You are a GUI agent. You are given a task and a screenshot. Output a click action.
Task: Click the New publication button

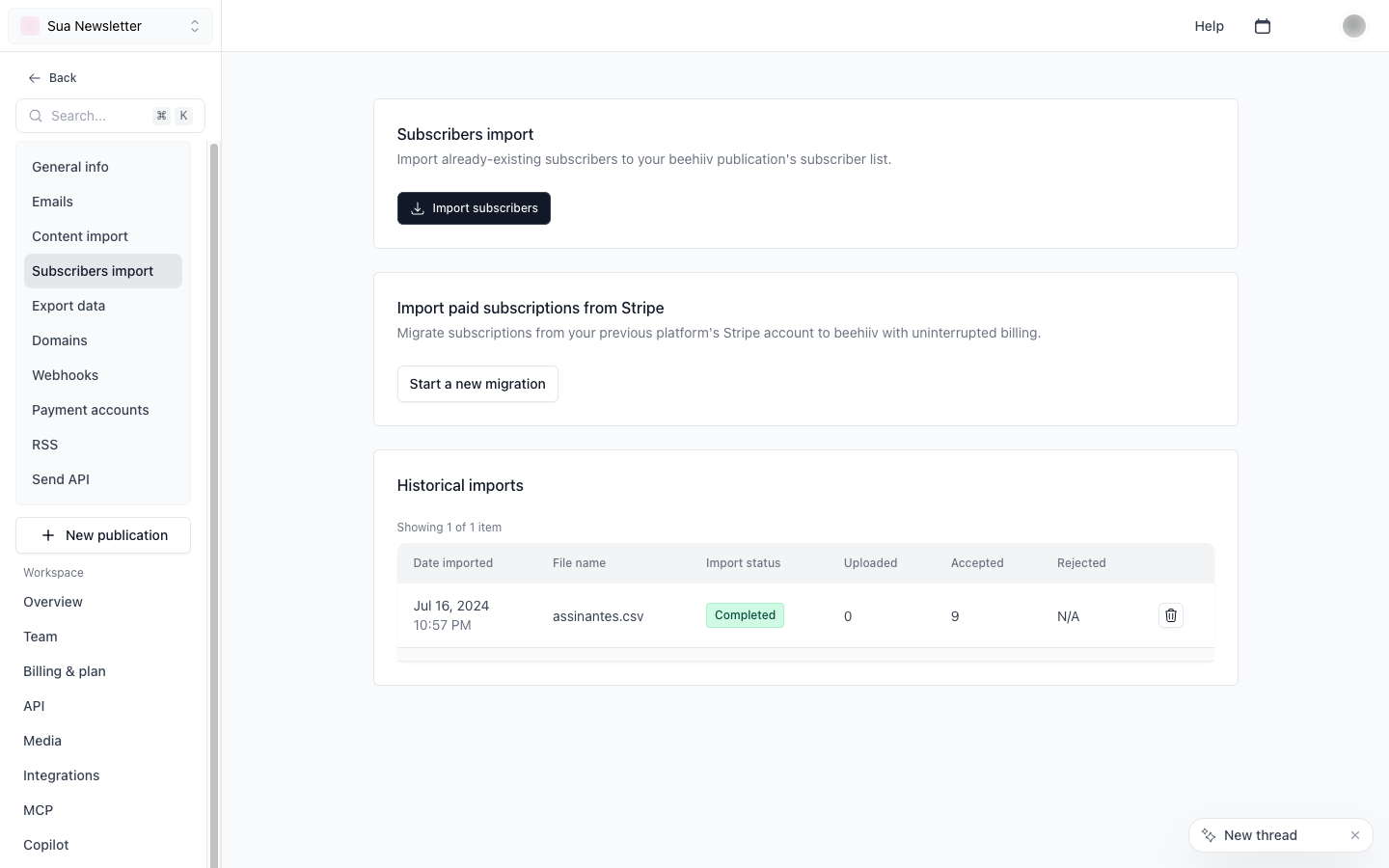click(103, 535)
